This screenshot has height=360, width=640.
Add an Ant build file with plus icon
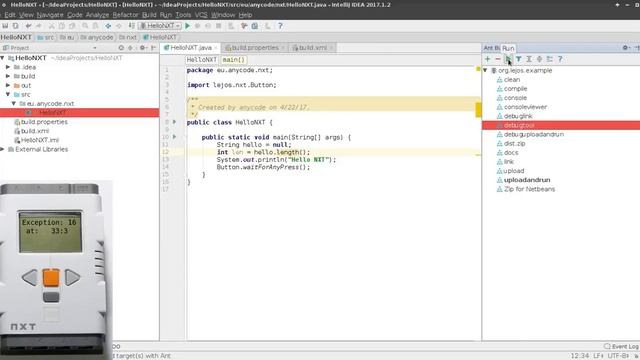[x=487, y=59]
